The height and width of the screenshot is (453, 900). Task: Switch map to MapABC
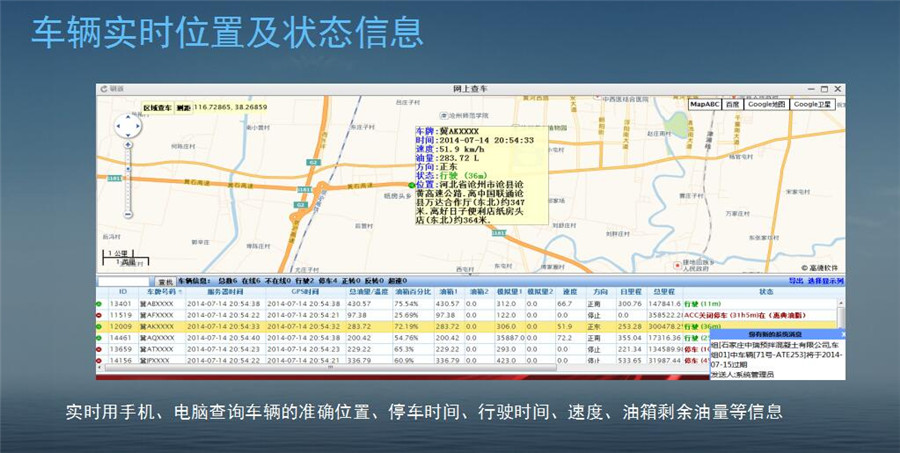704,104
